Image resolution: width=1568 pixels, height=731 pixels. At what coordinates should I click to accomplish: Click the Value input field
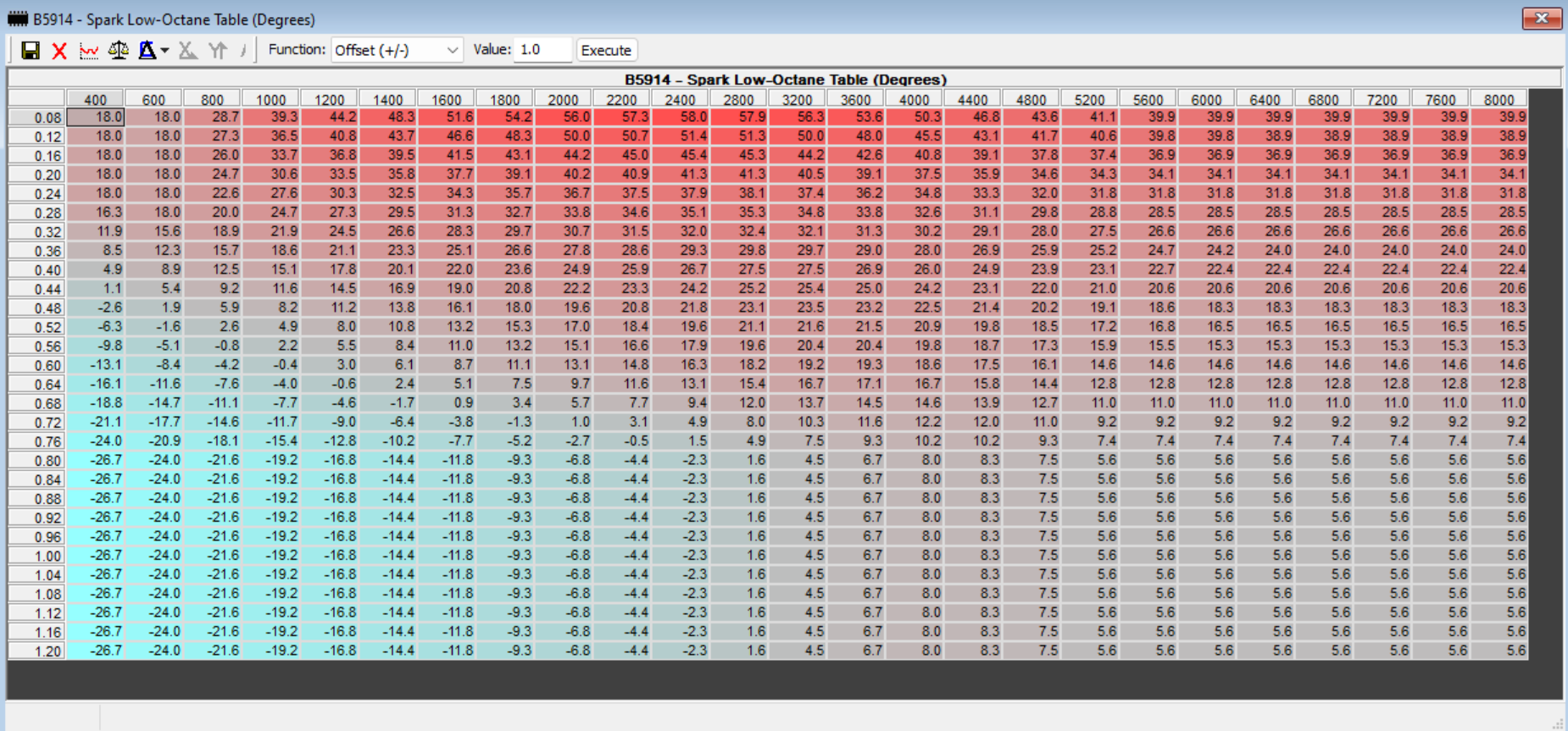pyautogui.click(x=542, y=50)
